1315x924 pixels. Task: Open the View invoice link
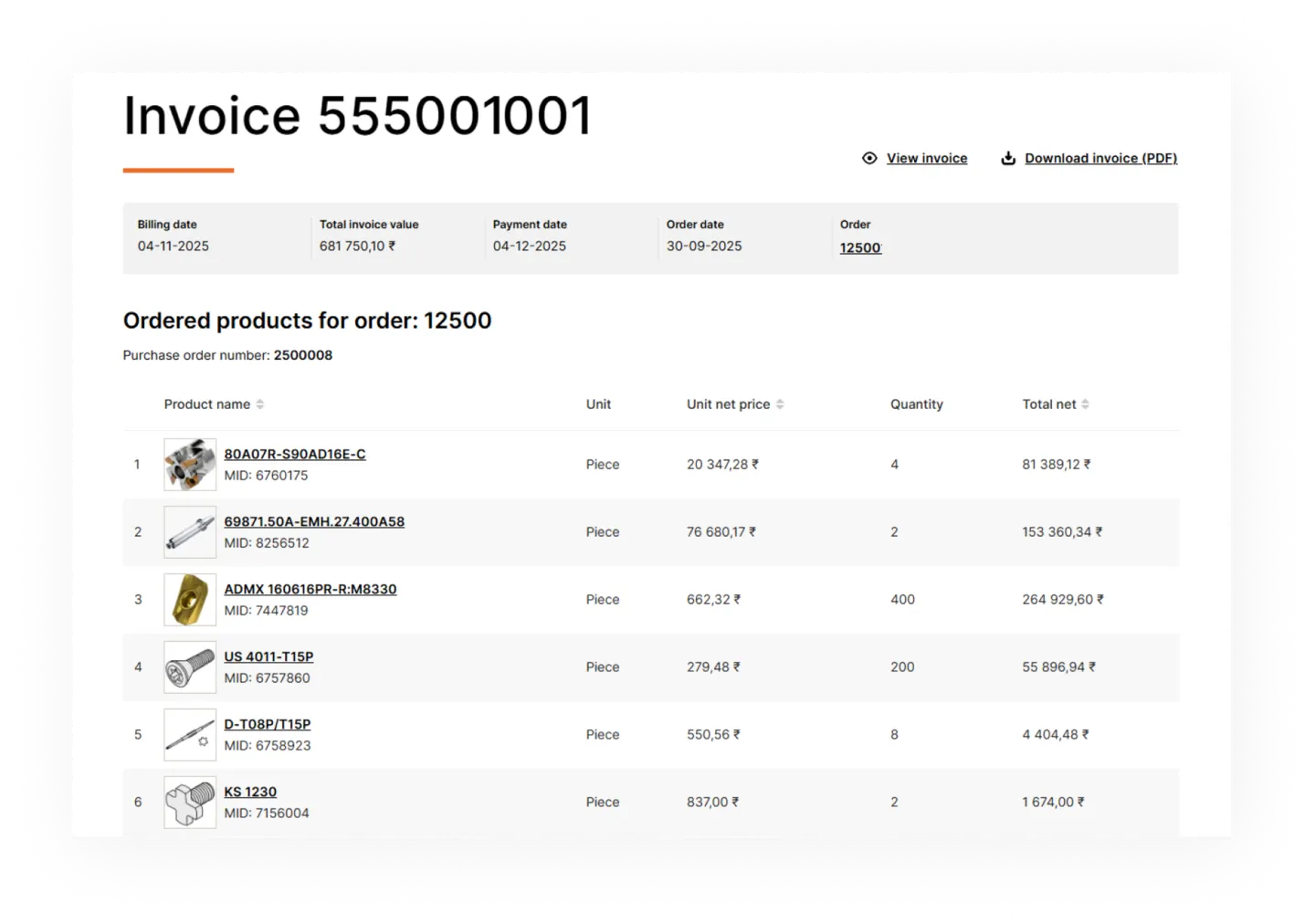927,158
